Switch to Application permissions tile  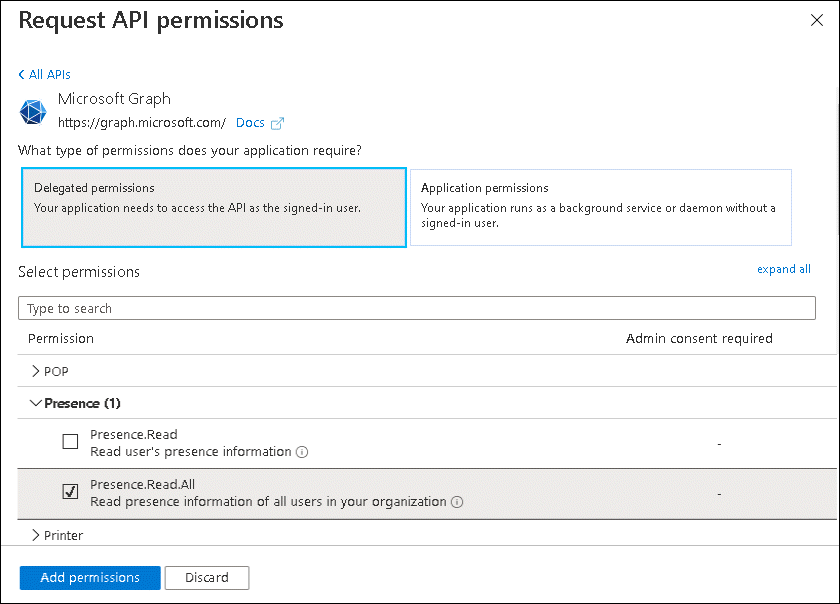[600, 207]
